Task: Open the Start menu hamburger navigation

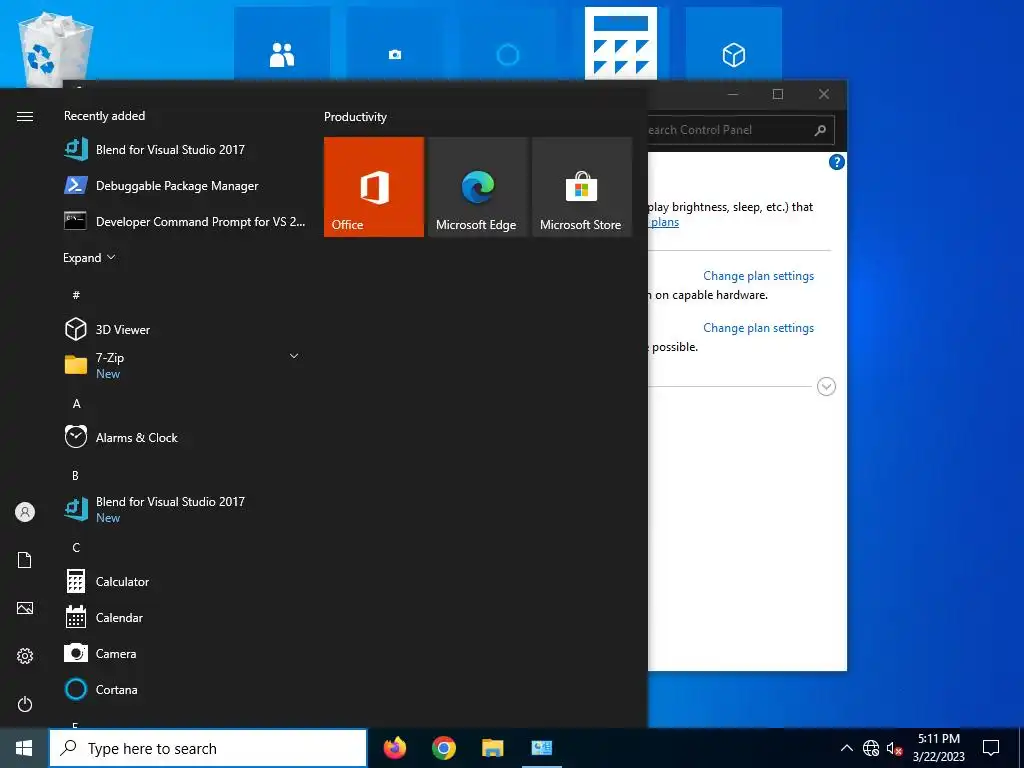Action: point(25,116)
